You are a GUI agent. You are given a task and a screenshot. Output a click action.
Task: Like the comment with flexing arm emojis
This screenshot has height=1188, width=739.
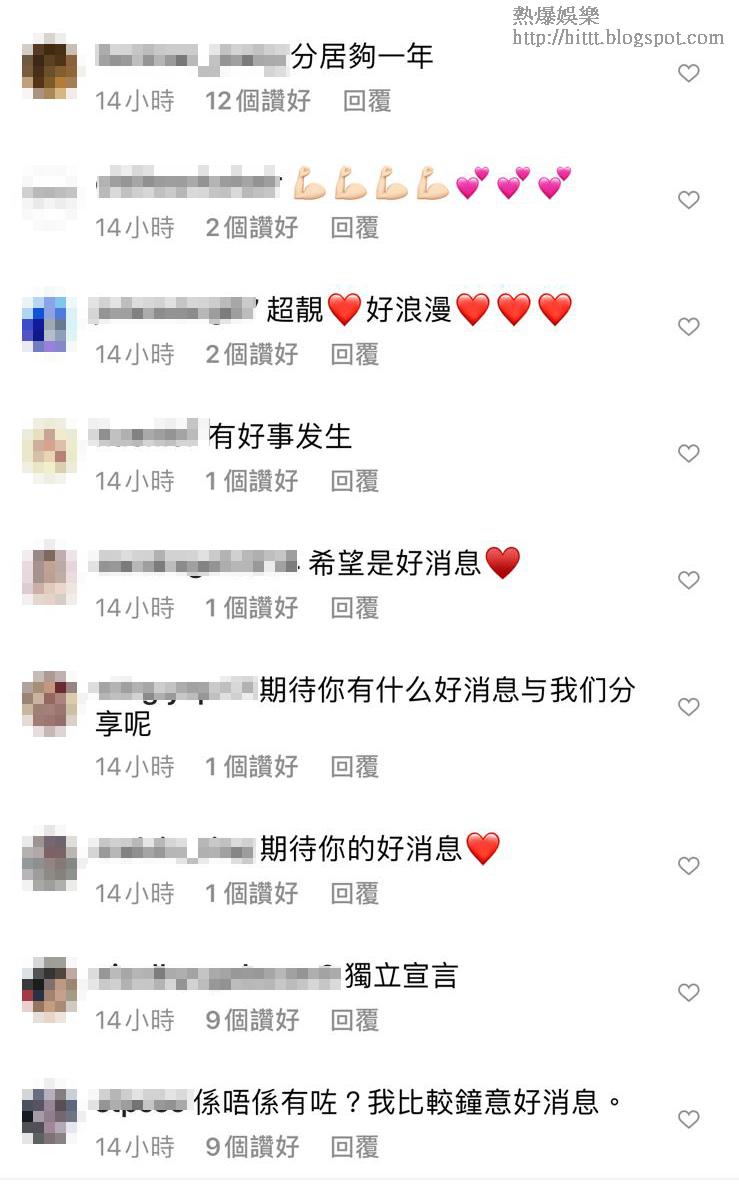688,200
